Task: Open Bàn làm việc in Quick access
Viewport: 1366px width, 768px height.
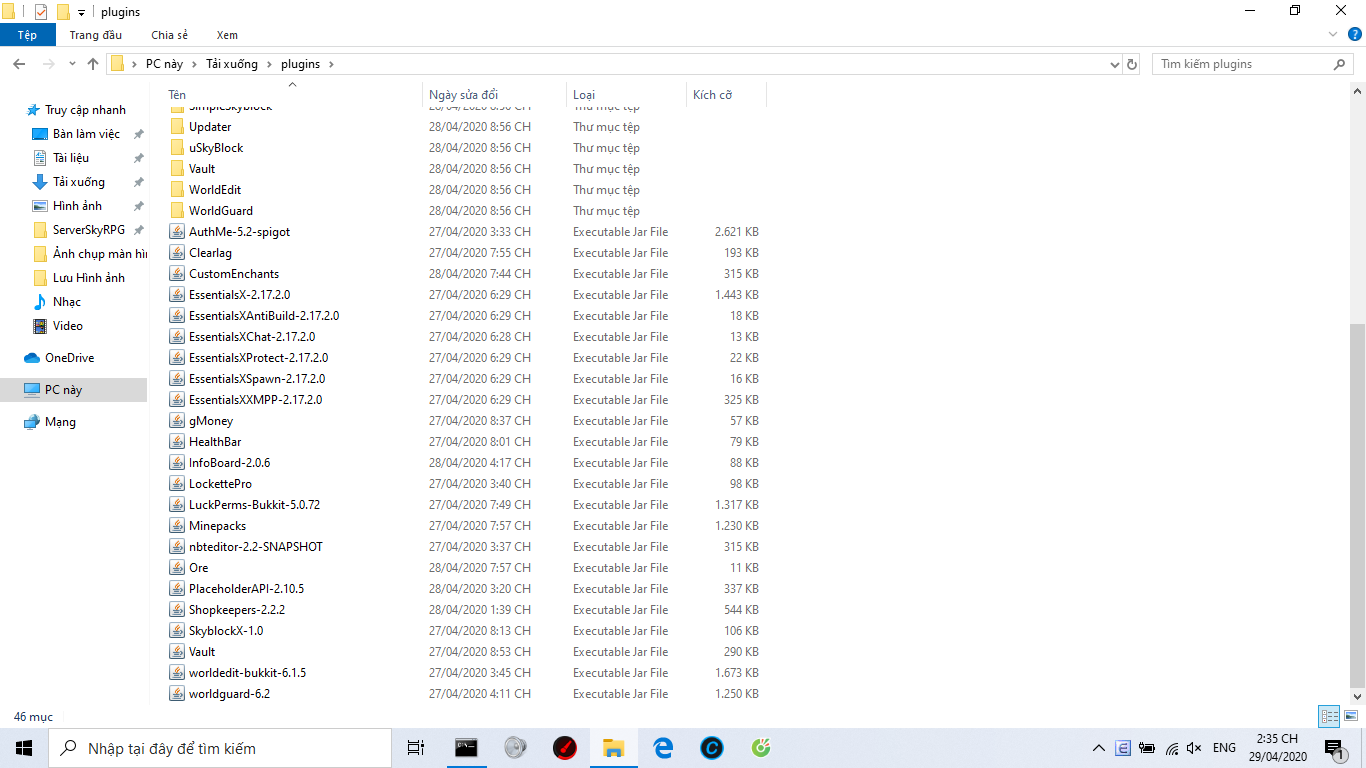Action: pyautogui.click(x=86, y=134)
